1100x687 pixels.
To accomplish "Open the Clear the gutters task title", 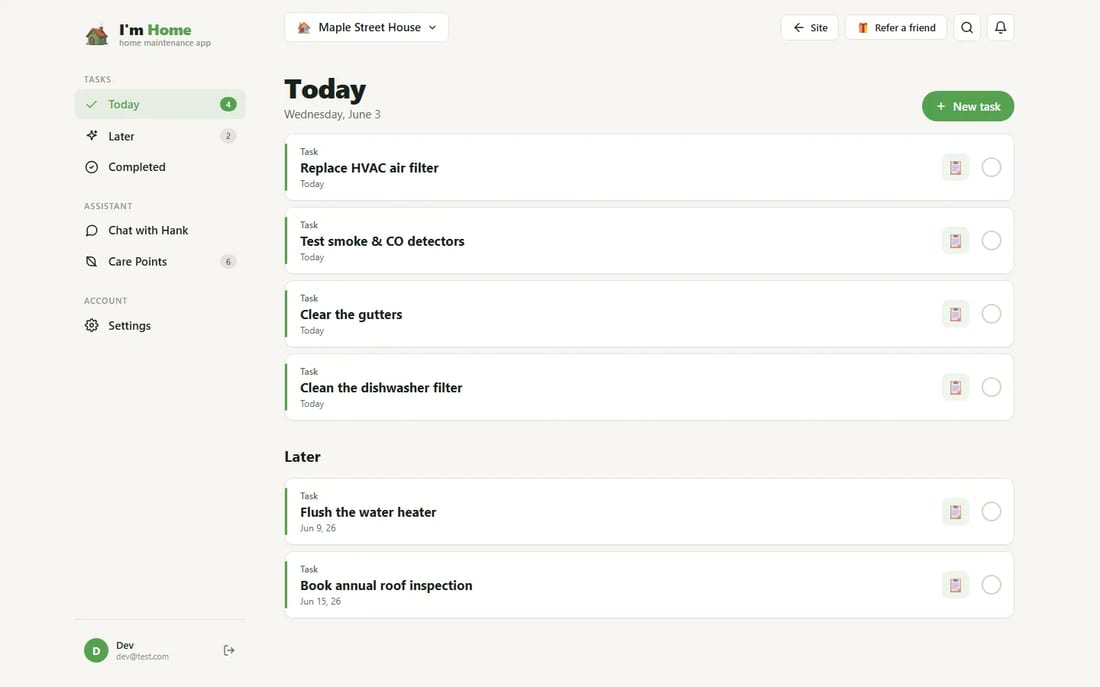I will tap(351, 314).
